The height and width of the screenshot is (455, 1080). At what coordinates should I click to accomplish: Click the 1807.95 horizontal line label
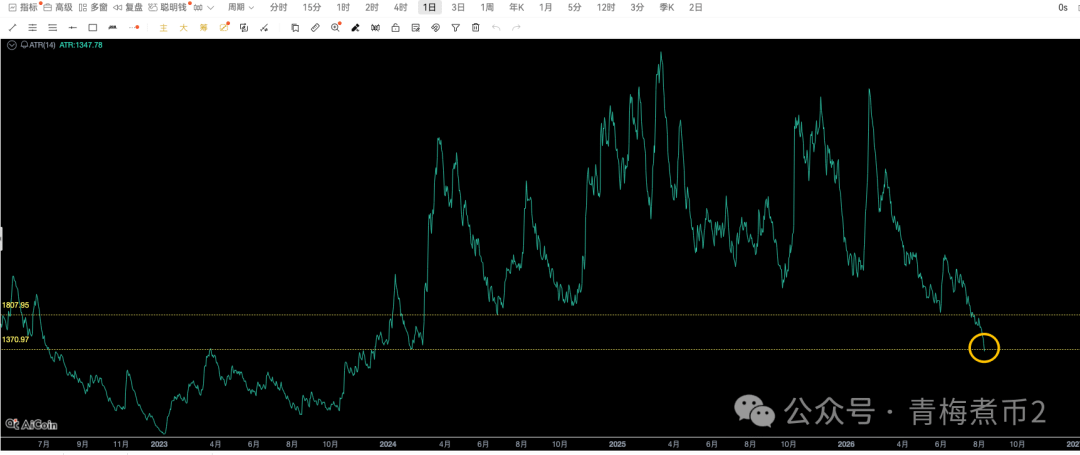pos(15,305)
